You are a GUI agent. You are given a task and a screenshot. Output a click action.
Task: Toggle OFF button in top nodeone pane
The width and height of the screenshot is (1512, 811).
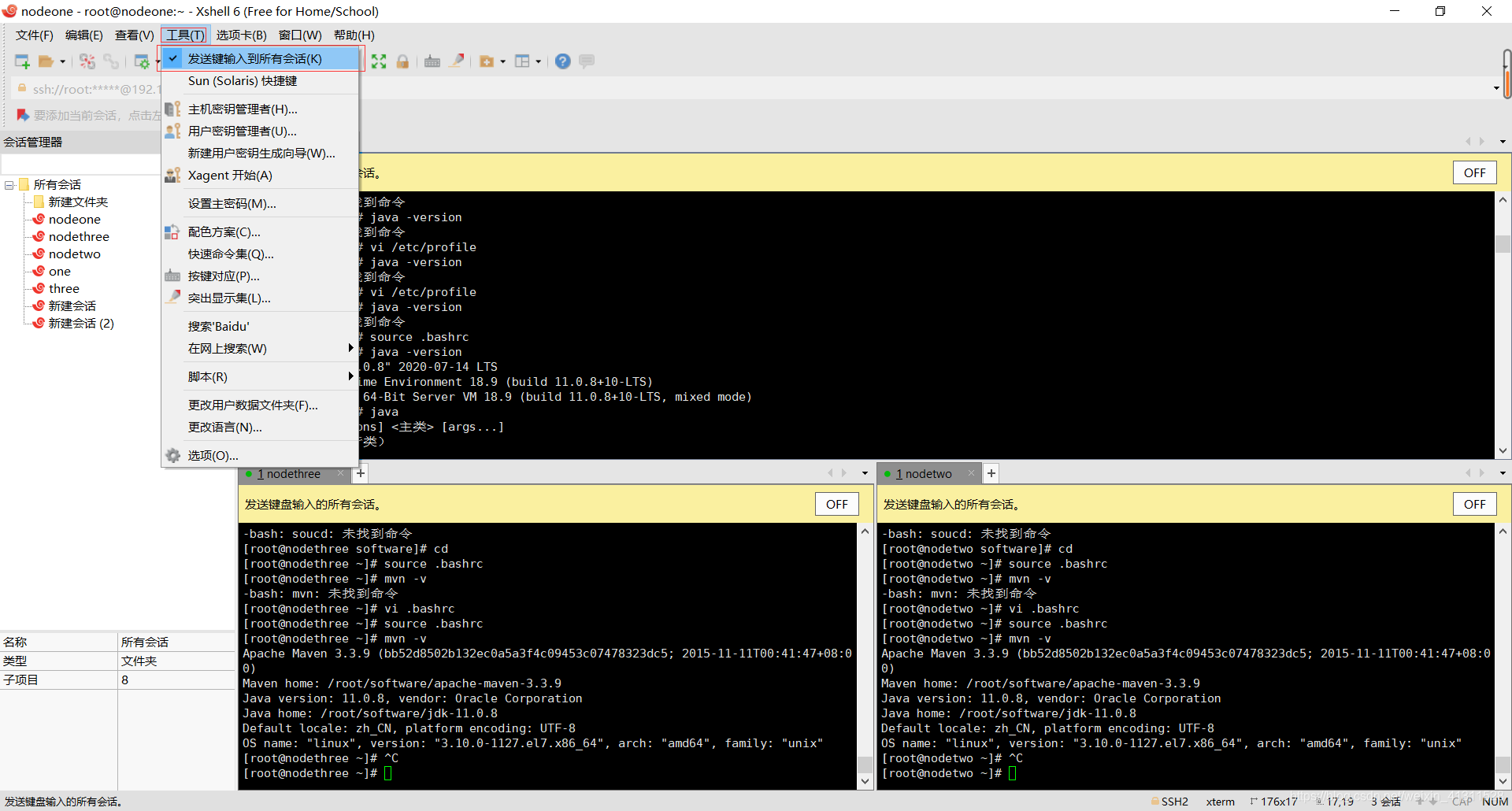pos(1474,173)
